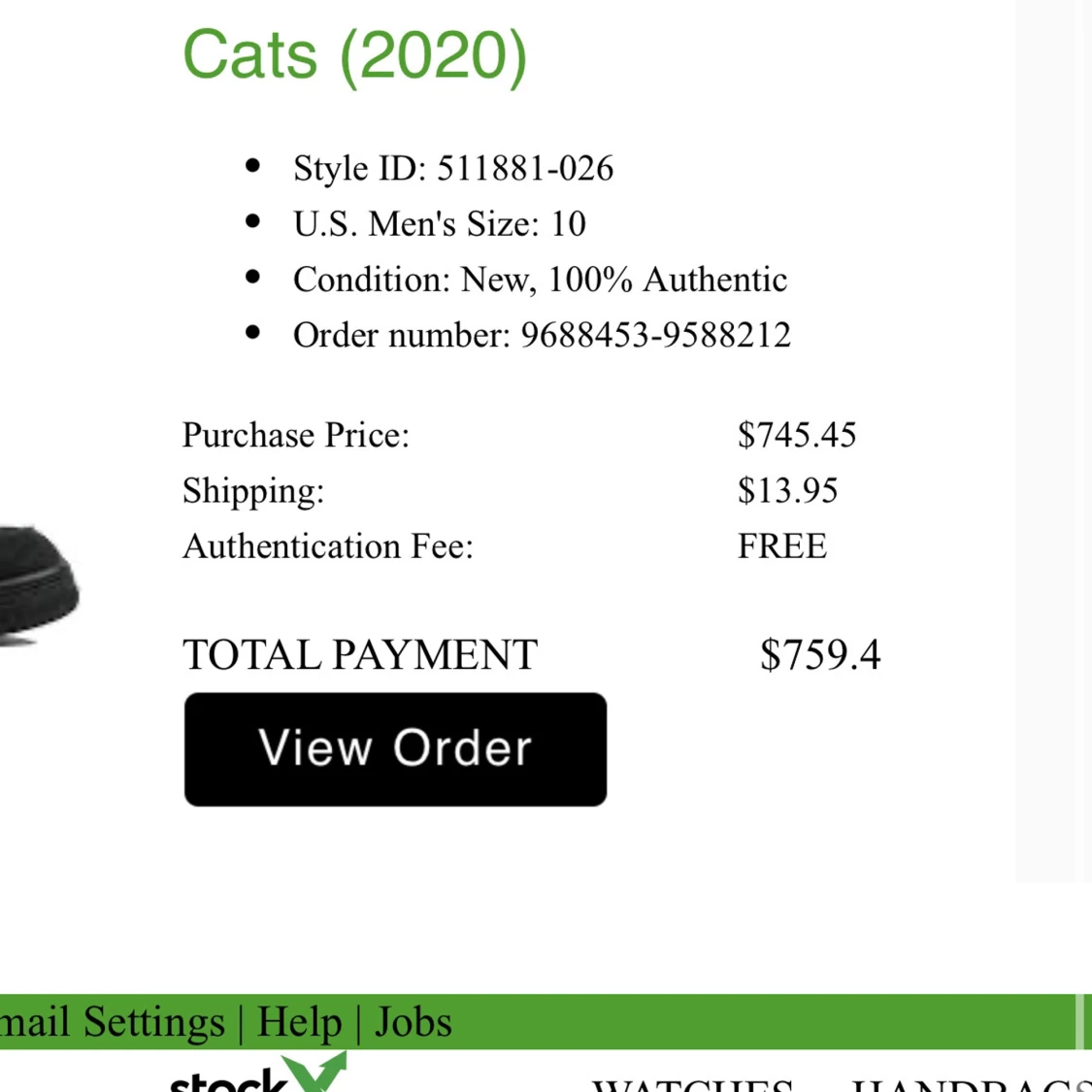The height and width of the screenshot is (1092, 1092).
Task: Open the 'Cats (2020)' product title link
Action: (355, 54)
